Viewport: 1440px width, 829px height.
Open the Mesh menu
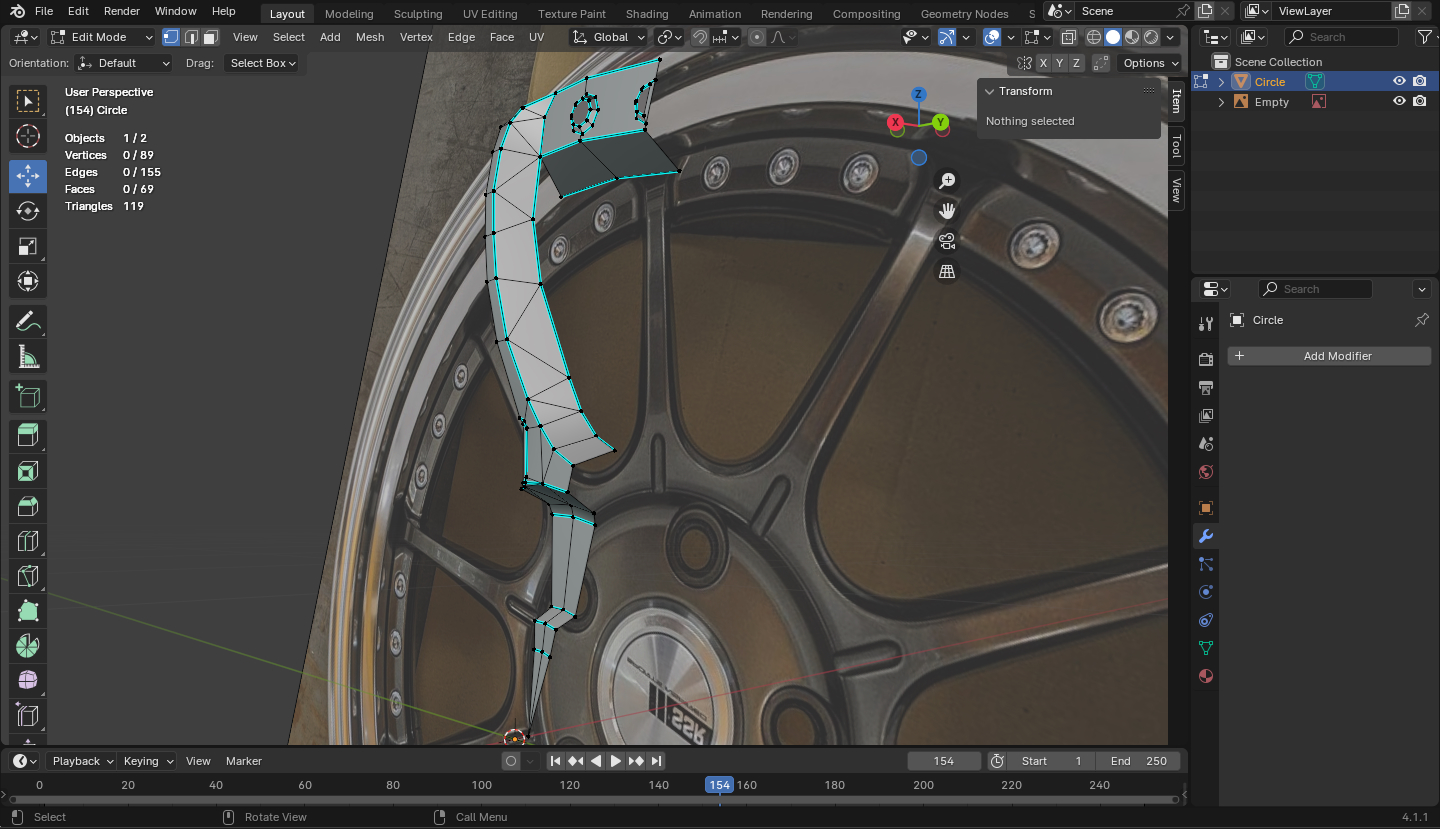[x=370, y=37]
